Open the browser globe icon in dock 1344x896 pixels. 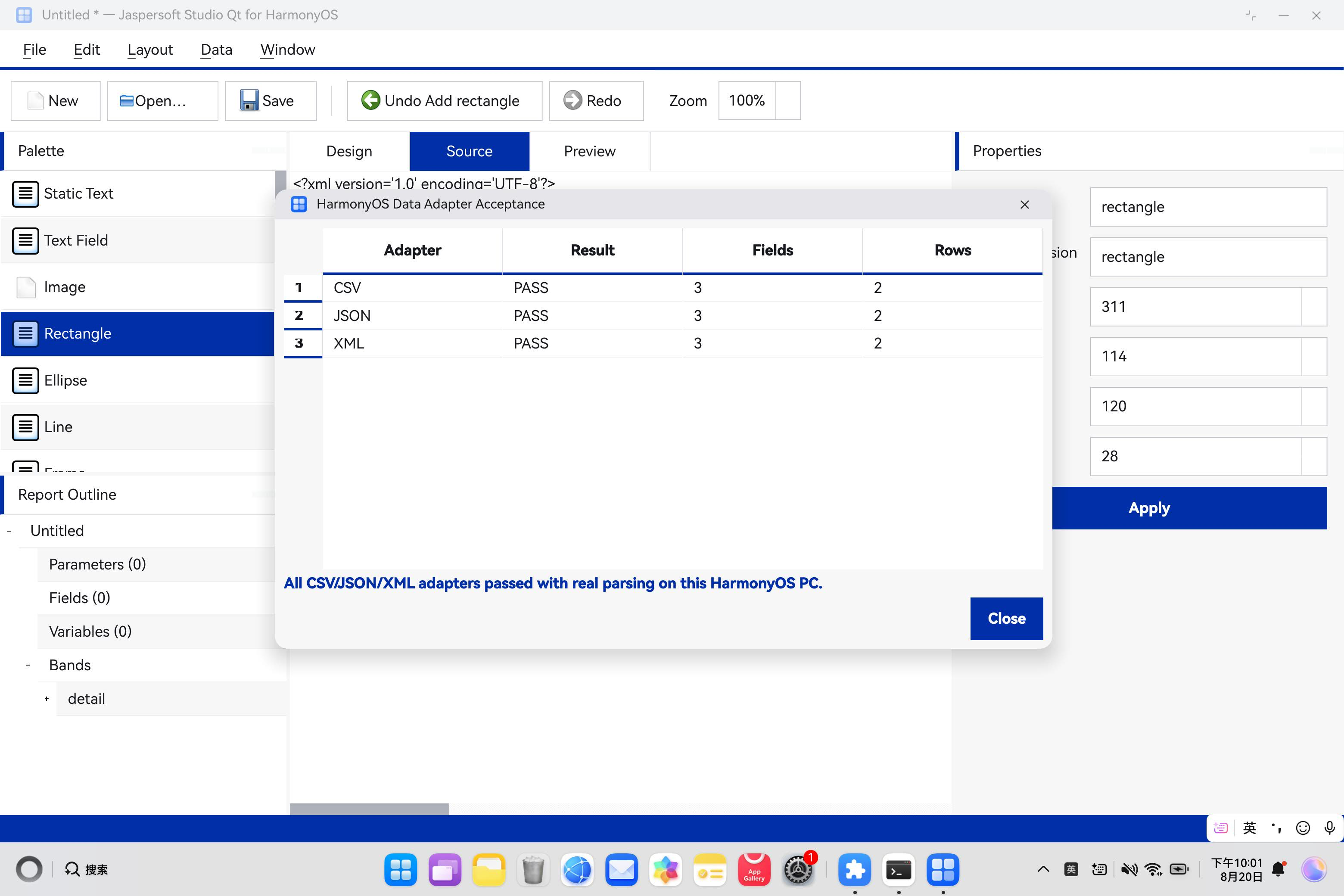tap(576, 870)
